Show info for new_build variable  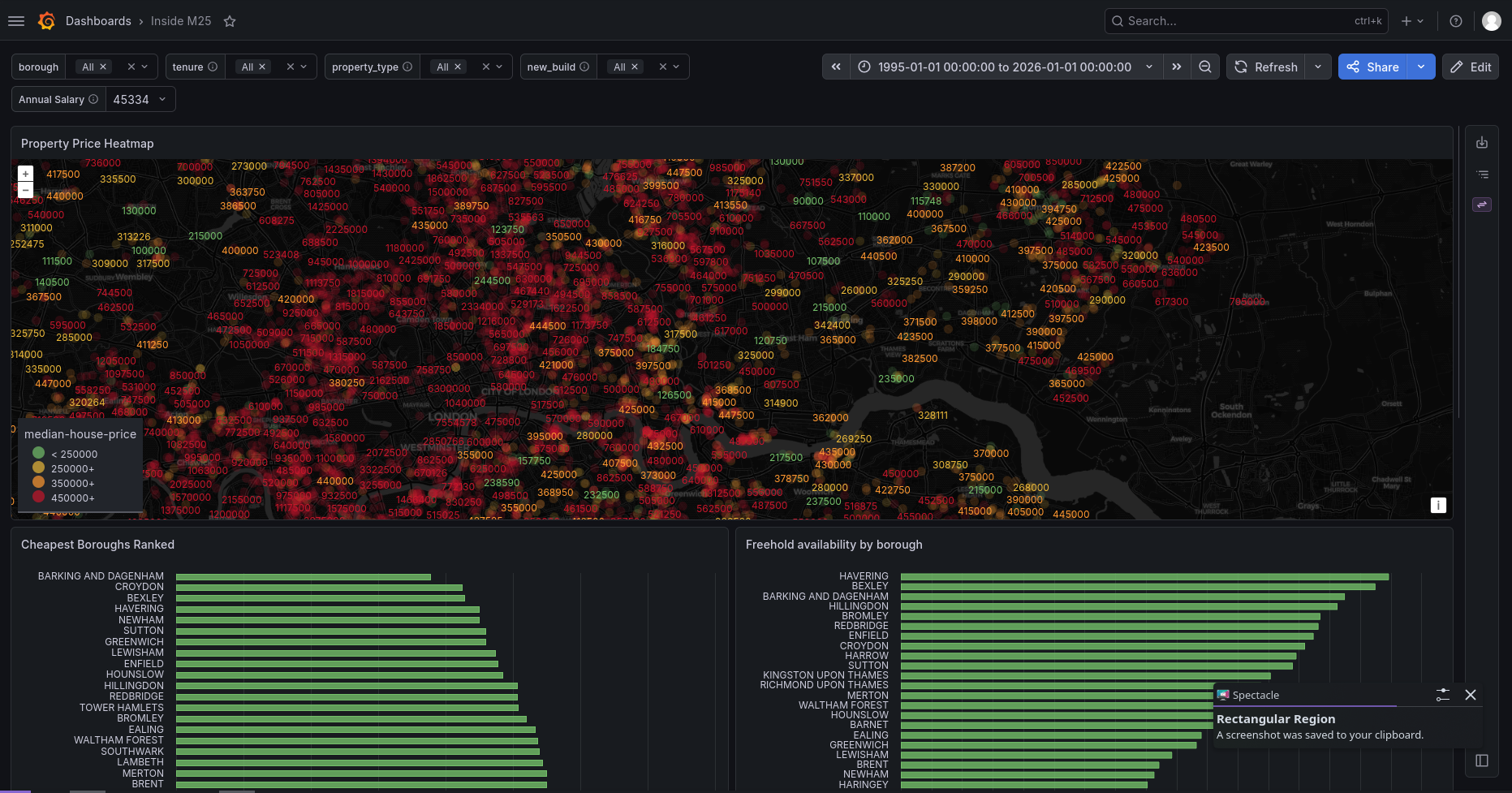point(584,67)
